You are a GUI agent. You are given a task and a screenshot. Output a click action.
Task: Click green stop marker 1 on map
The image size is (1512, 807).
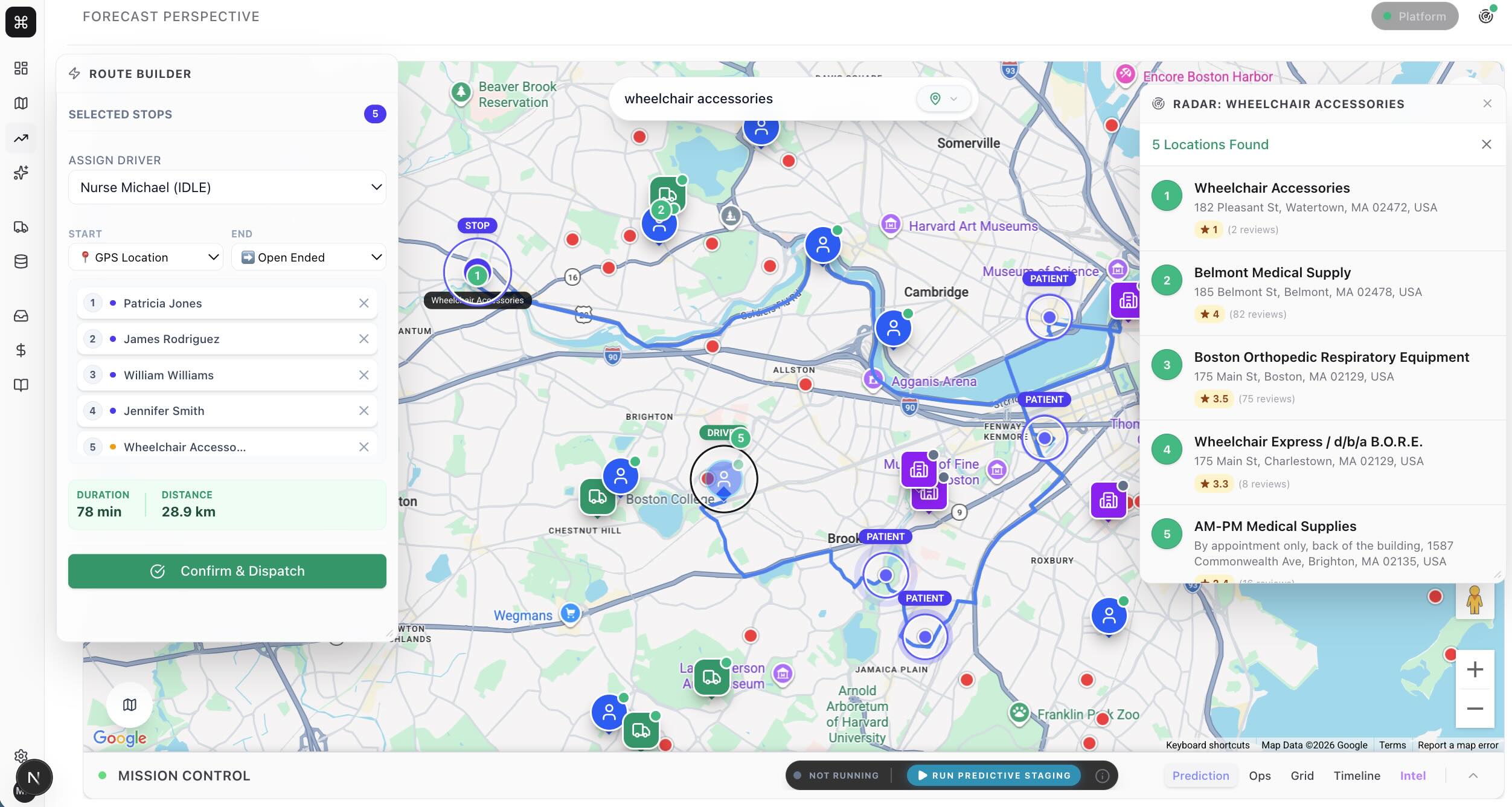[477, 276]
